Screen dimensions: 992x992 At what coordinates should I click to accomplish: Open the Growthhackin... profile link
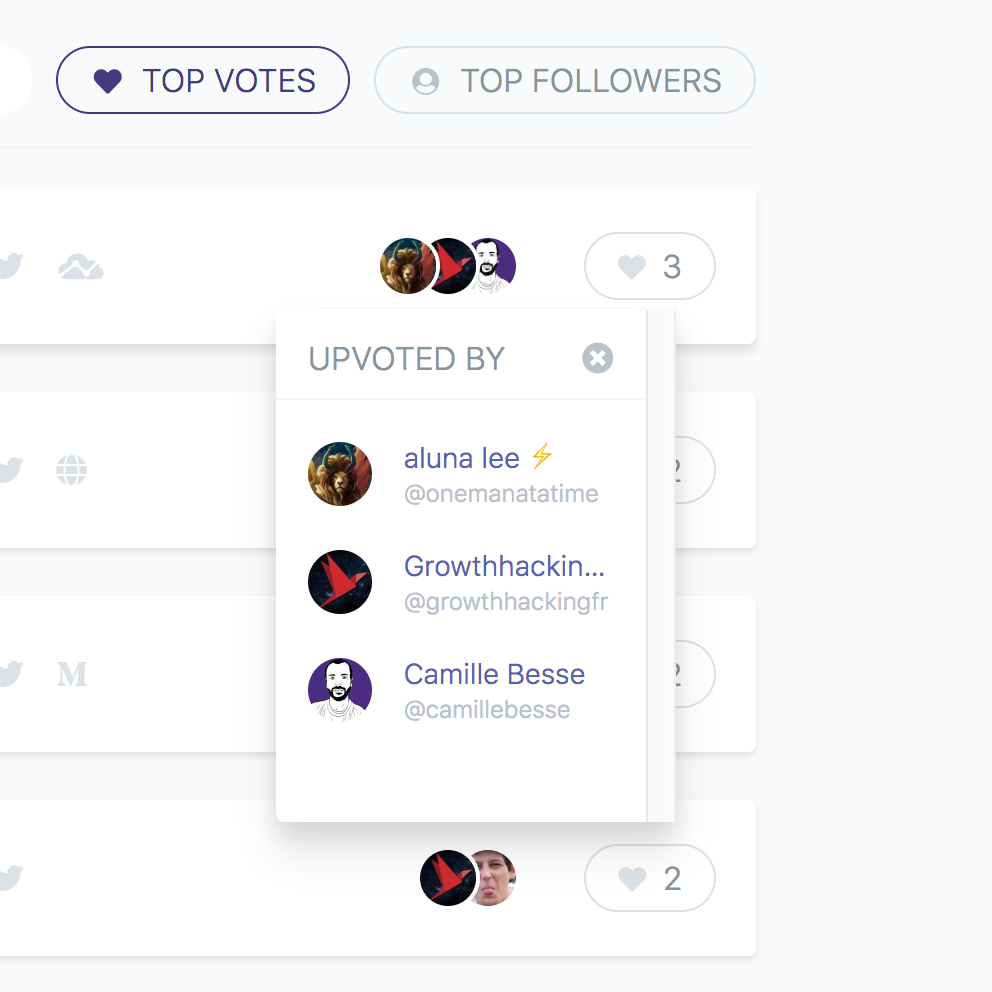click(504, 566)
